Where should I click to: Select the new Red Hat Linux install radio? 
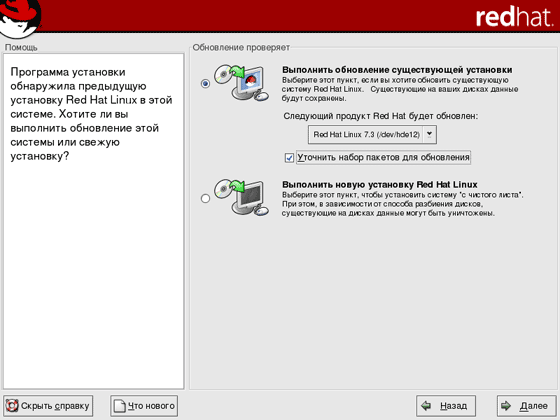205,198
